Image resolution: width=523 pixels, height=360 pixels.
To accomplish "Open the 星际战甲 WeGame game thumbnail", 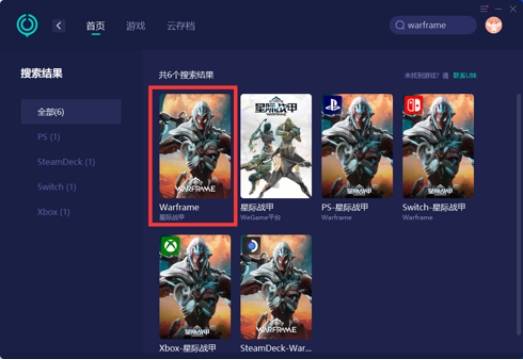I will tap(276, 146).
